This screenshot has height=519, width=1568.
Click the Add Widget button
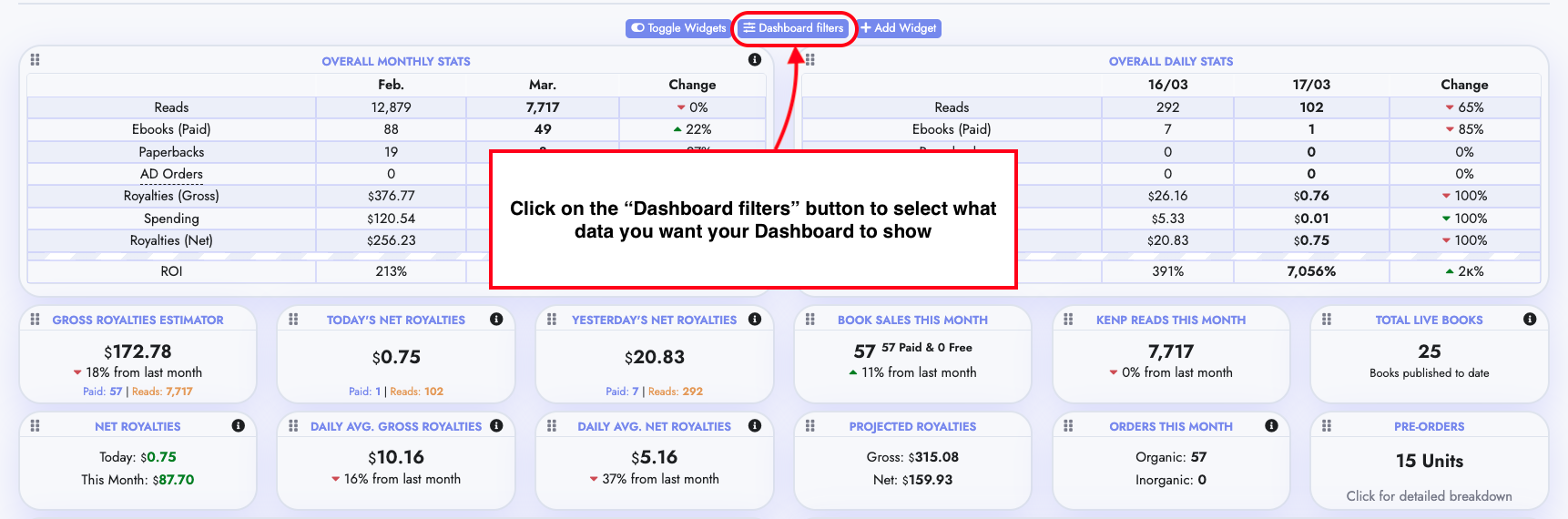pyautogui.click(x=899, y=28)
